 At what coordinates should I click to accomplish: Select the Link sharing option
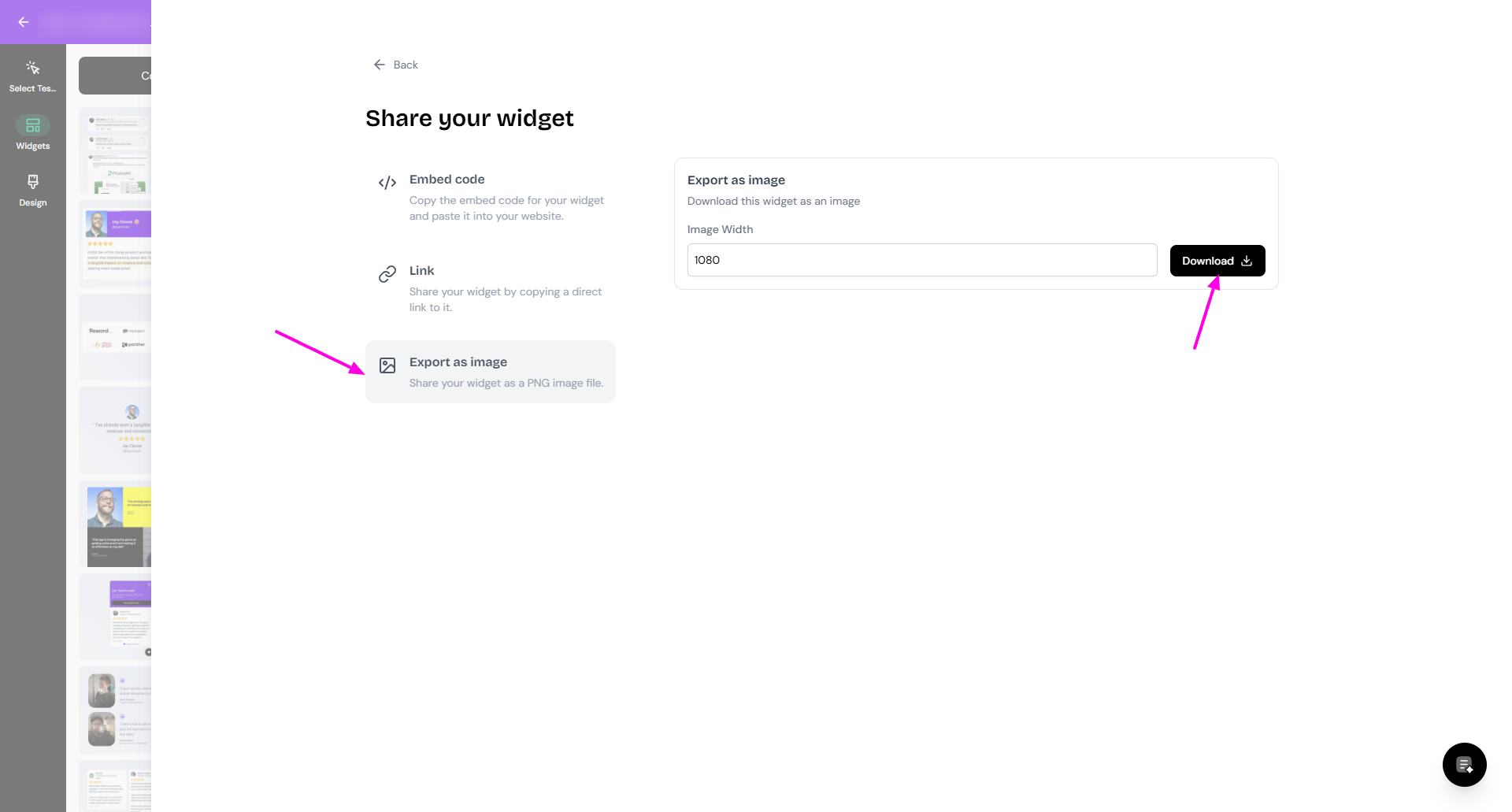(x=490, y=288)
